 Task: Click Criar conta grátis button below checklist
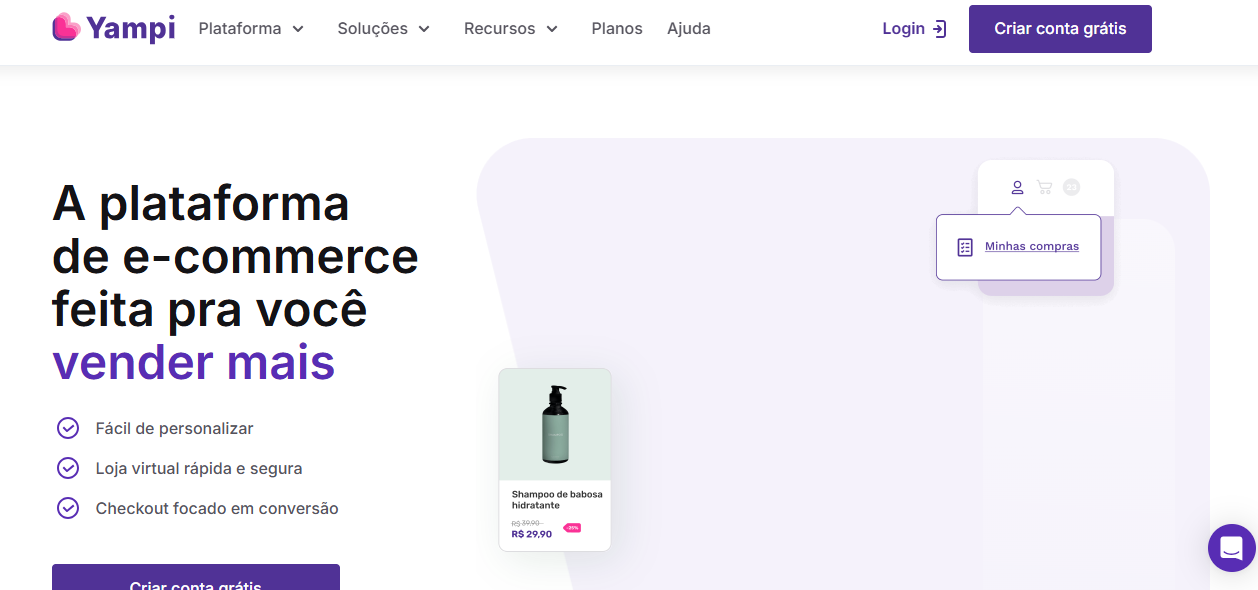[196, 577]
